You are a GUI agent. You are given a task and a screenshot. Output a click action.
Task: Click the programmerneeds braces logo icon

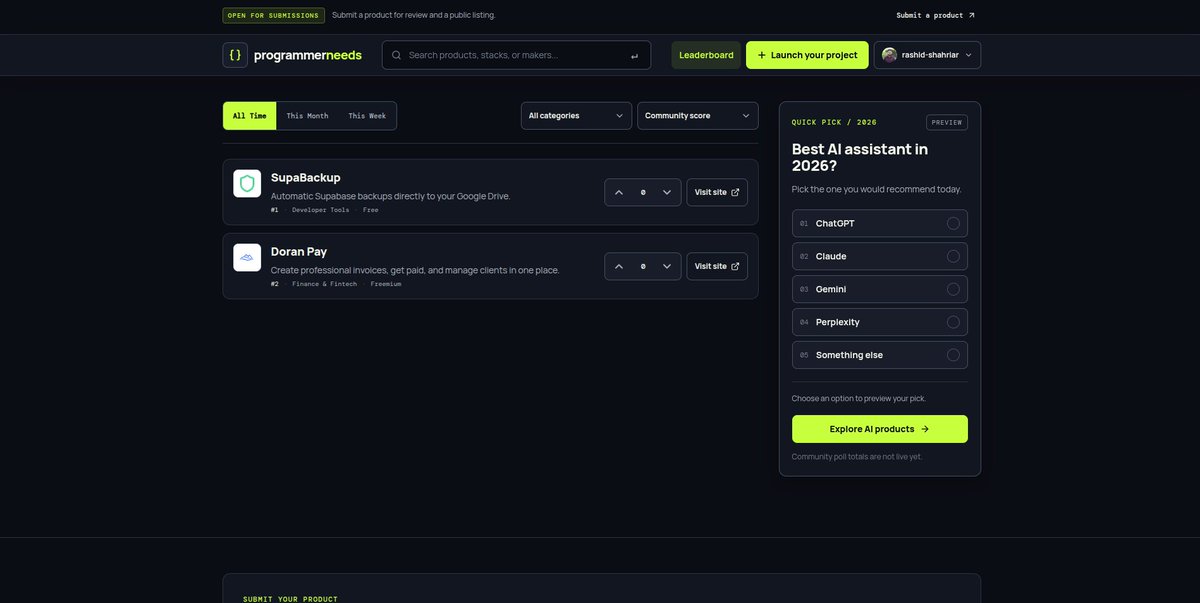[235, 55]
